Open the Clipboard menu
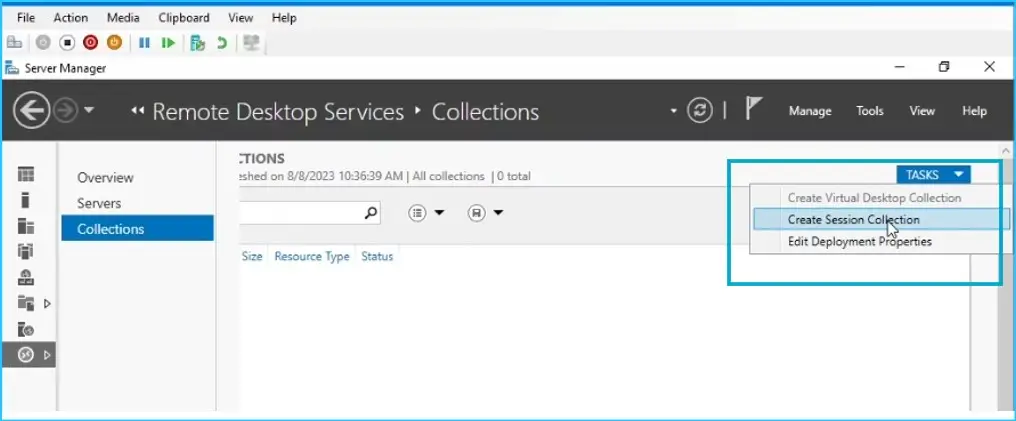 point(184,18)
